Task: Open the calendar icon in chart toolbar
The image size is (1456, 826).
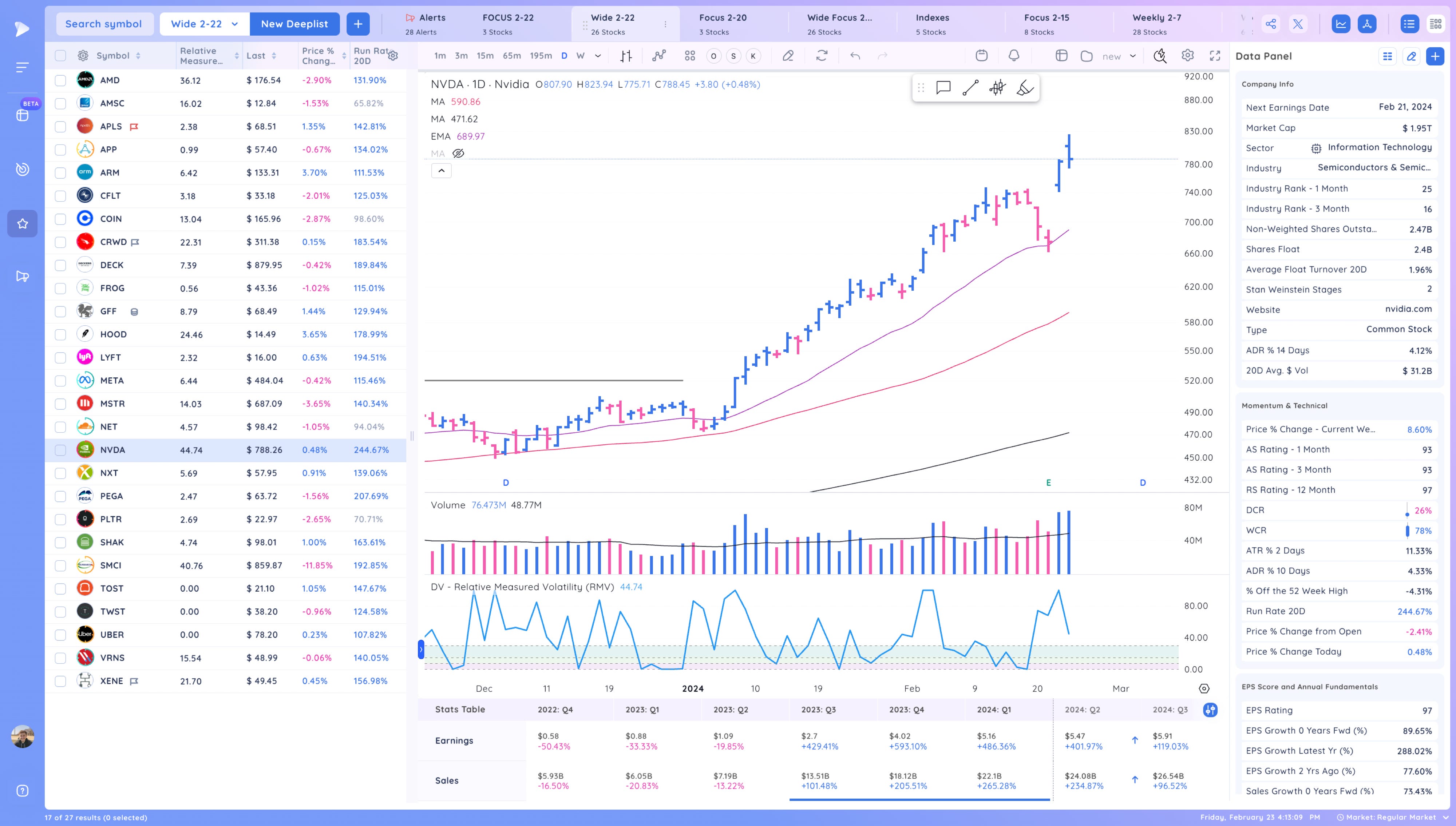Action: (982, 56)
